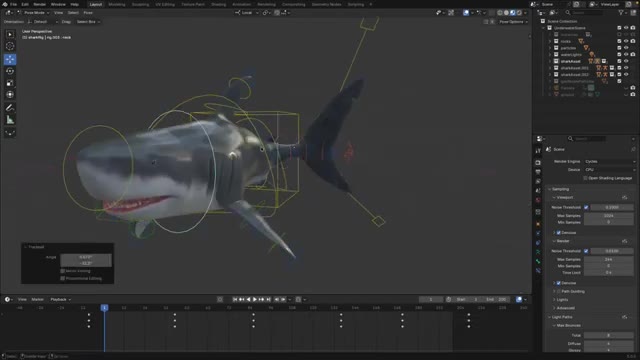640x360 pixels.
Task: Collapse the Light Paths panel
Action: (x=549, y=317)
